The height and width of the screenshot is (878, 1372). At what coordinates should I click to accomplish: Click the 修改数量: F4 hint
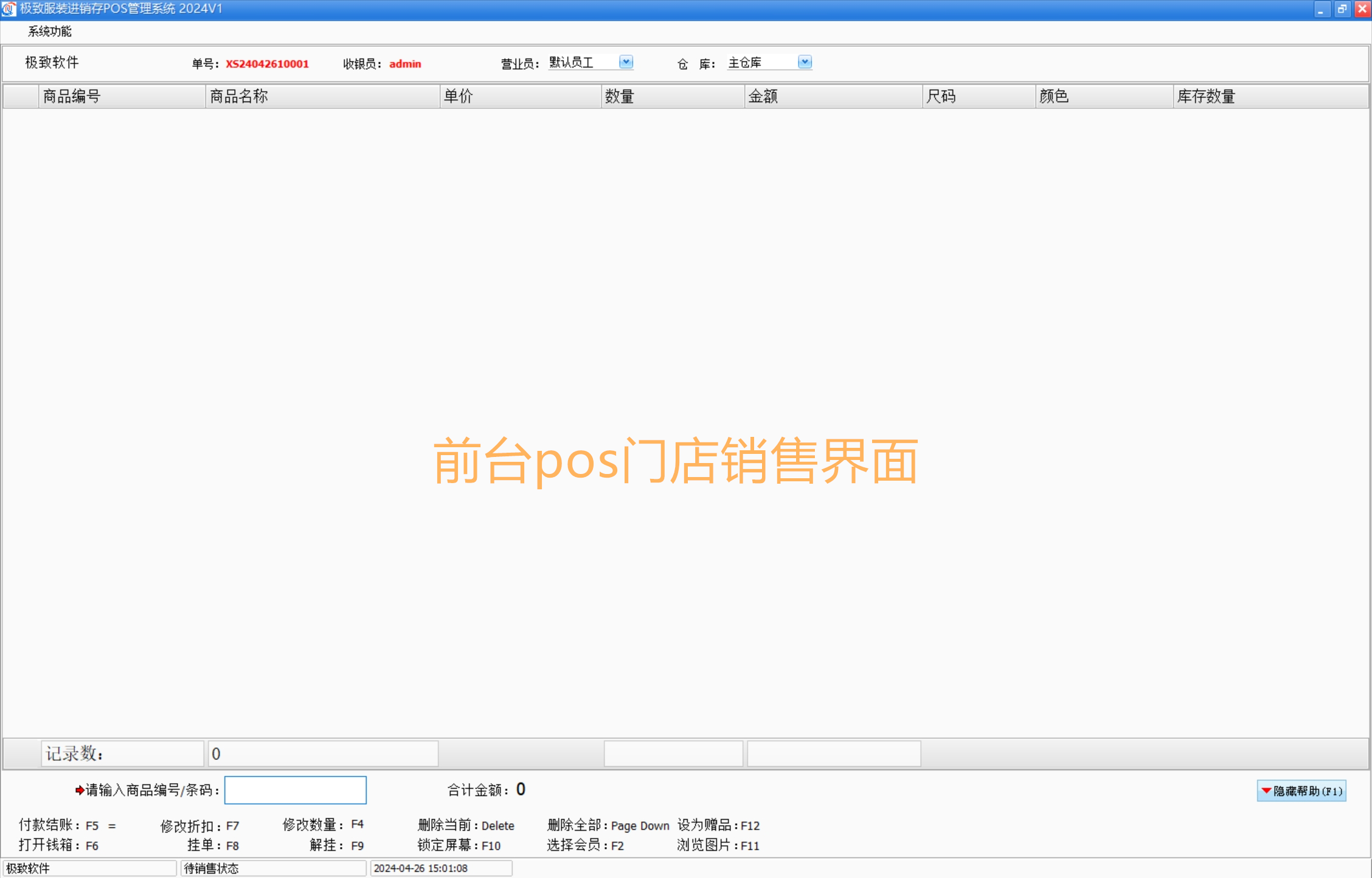[x=323, y=824]
